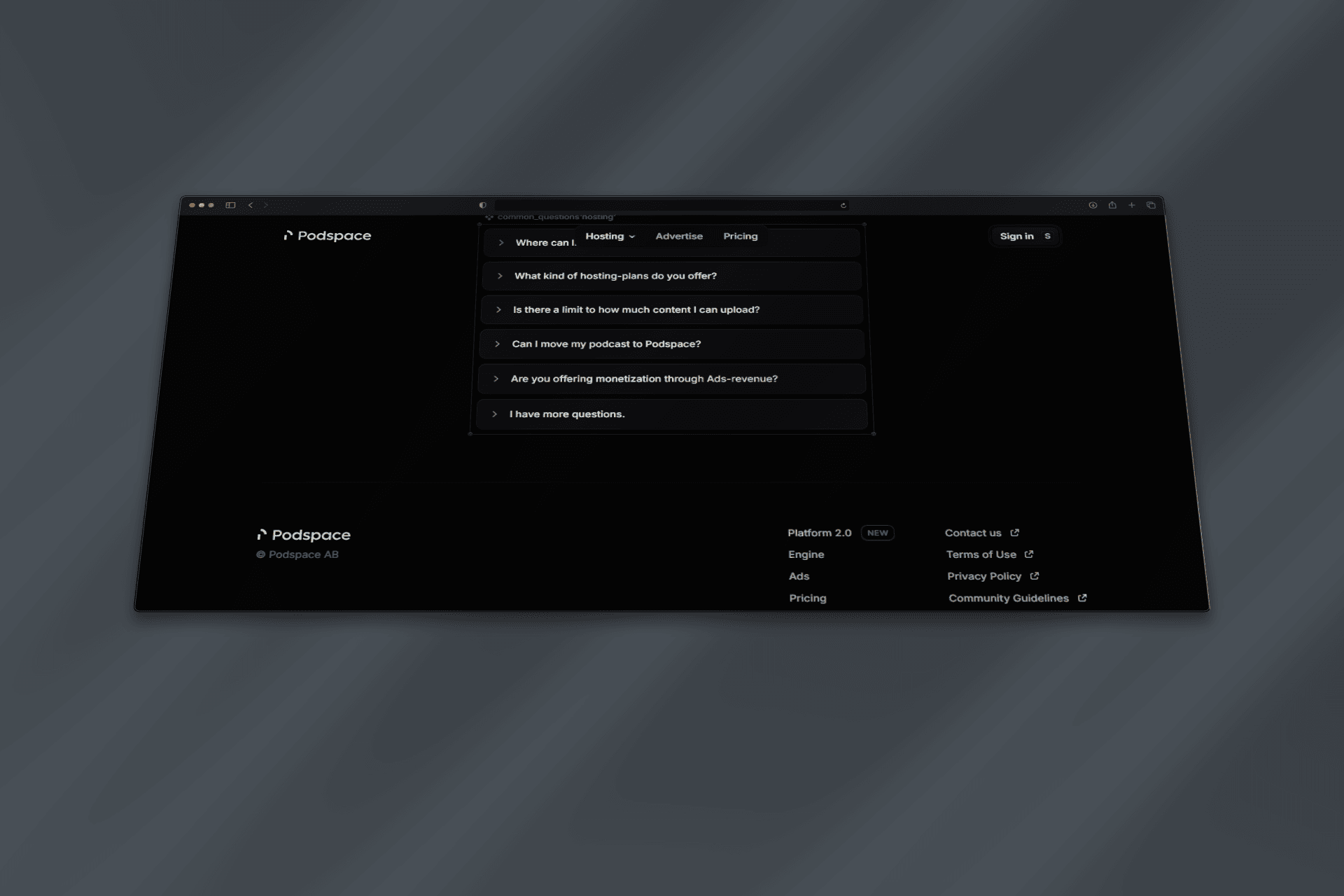This screenshot has width=1344, height=896.
Task: Open Pricing in the top navigation
Action: pyautogui.click(x=740, y=237)
